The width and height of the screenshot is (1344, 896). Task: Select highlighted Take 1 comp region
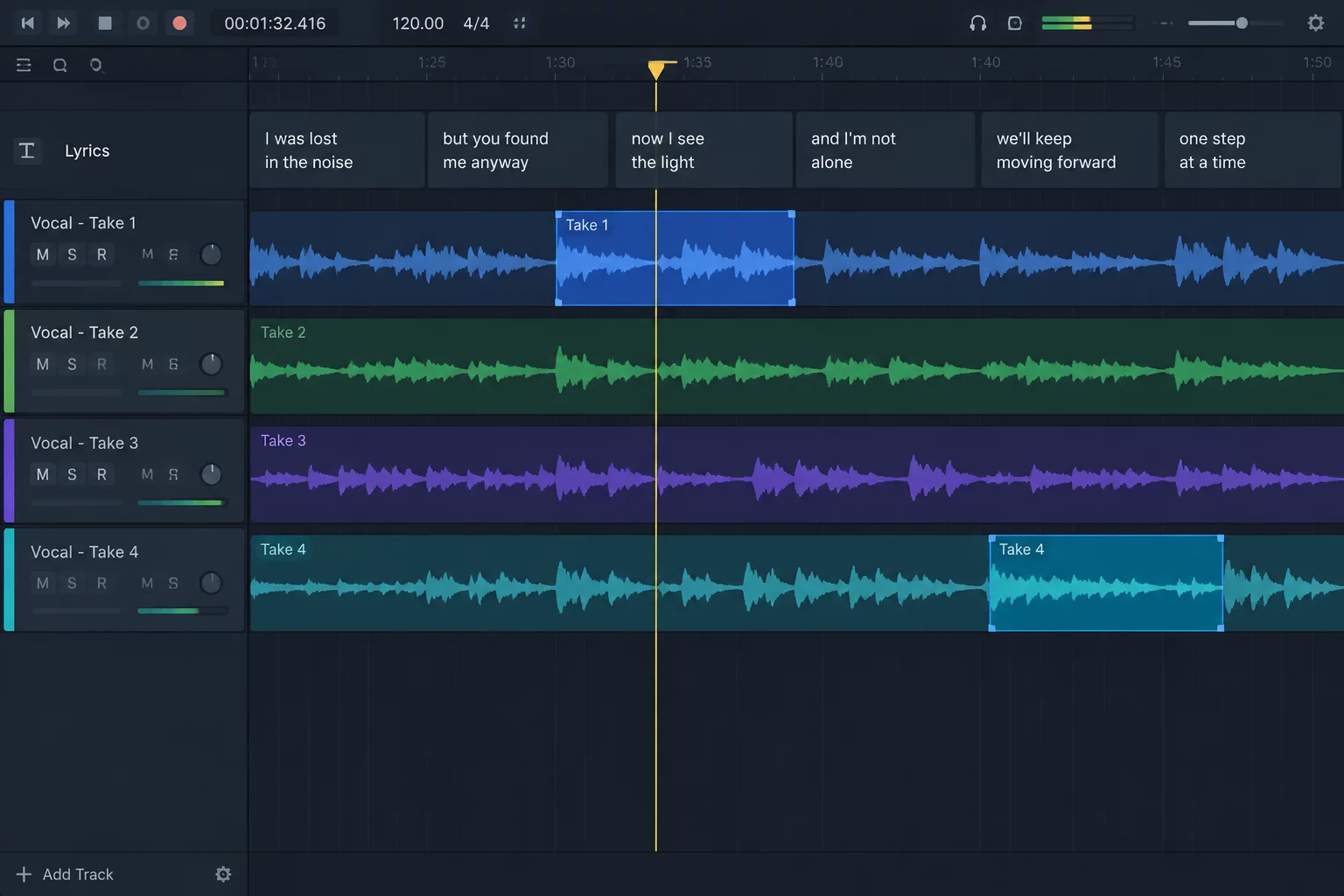click(675, 258)
